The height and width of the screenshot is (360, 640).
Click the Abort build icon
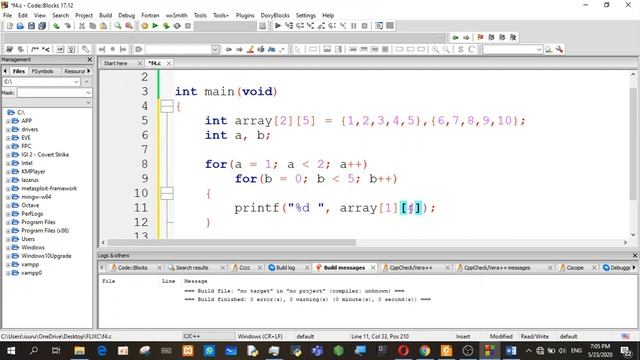(x=188, y=26)
